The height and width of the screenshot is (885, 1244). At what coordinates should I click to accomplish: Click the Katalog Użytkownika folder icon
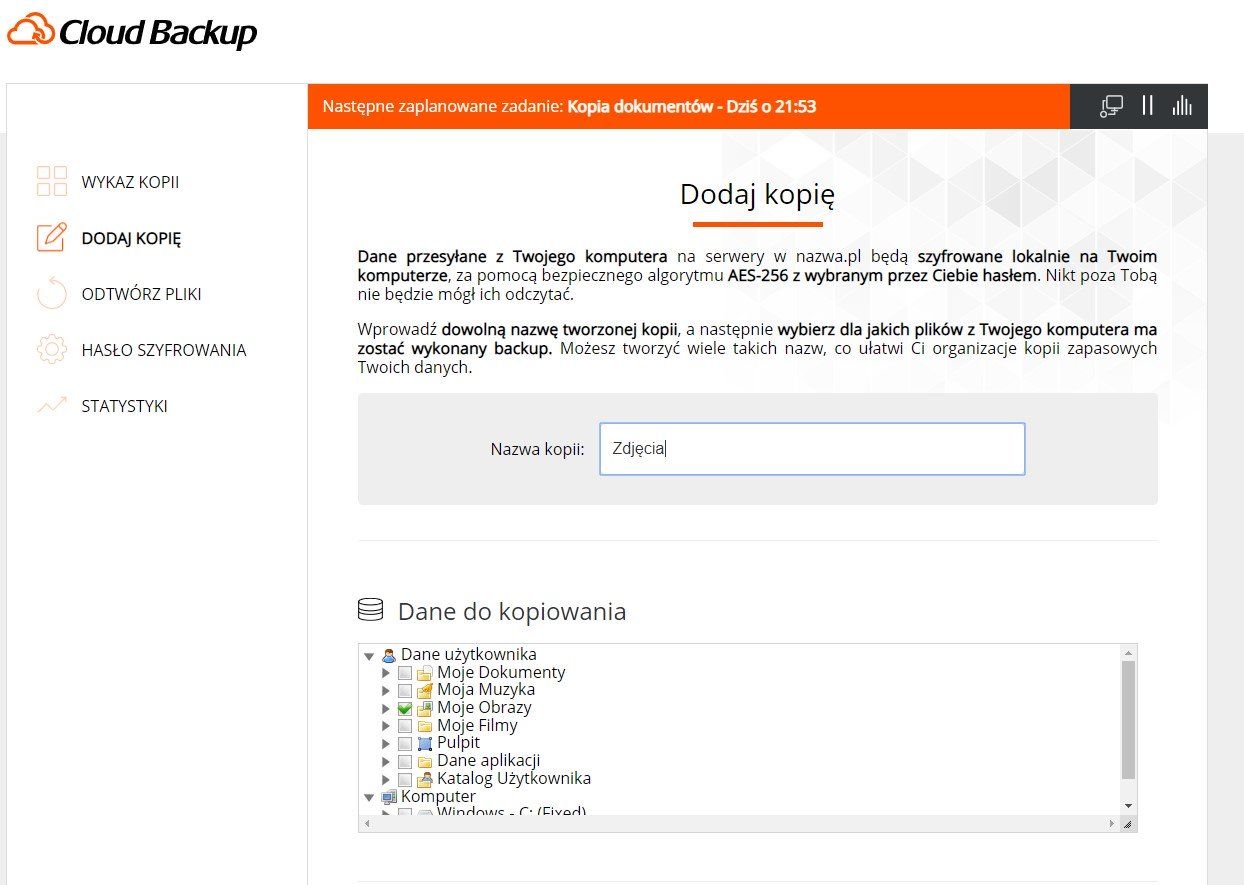pyautogui.click(x=424, y=779)
